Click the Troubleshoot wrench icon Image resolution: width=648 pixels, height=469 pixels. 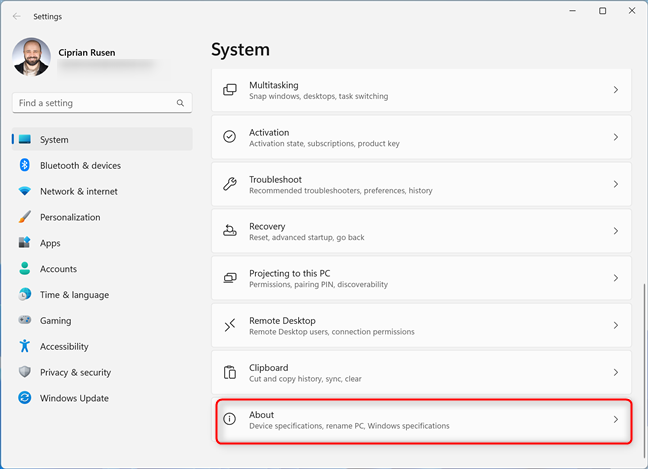229,184
